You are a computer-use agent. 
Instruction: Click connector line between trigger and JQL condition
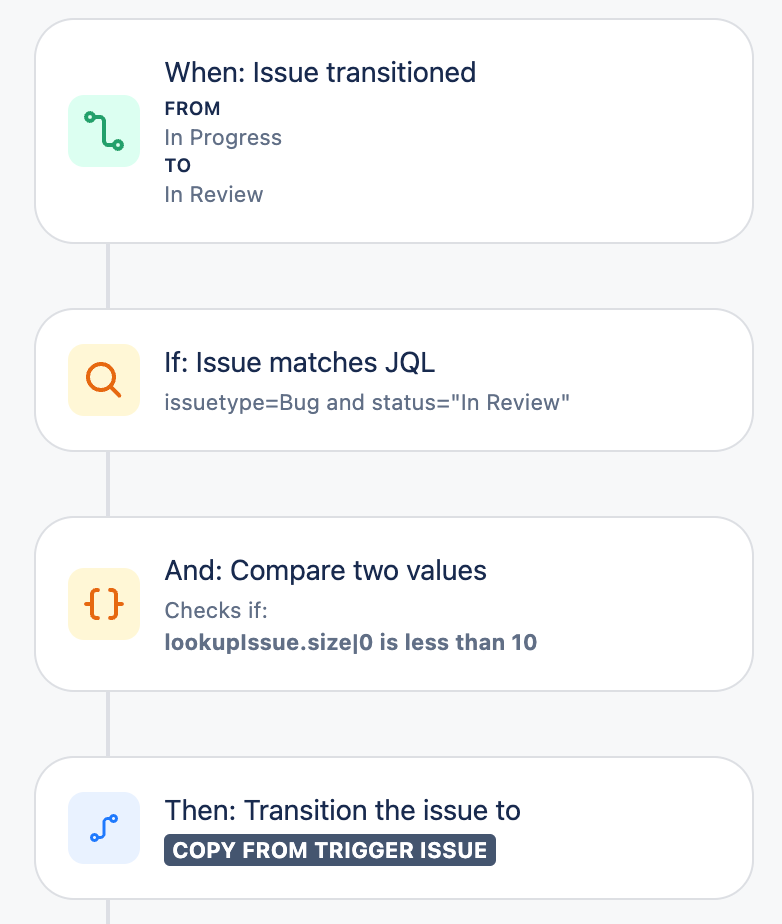pos(108,275)
